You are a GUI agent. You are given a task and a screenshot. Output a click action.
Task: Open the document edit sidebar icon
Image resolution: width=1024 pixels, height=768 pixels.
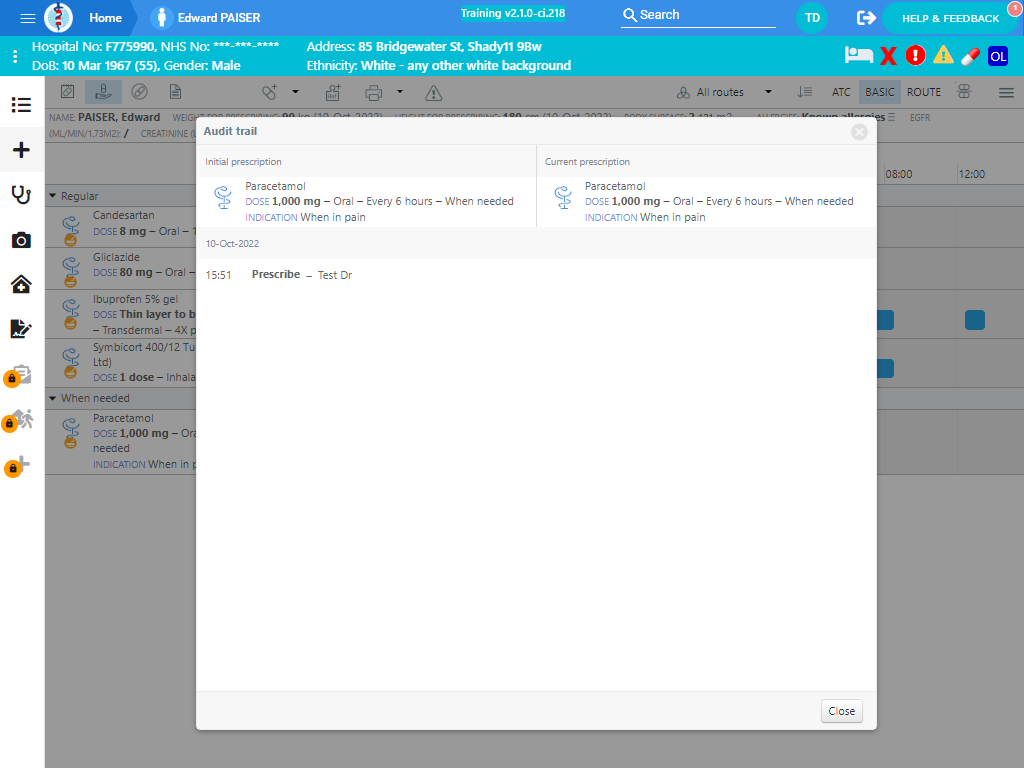coord(22,328)
